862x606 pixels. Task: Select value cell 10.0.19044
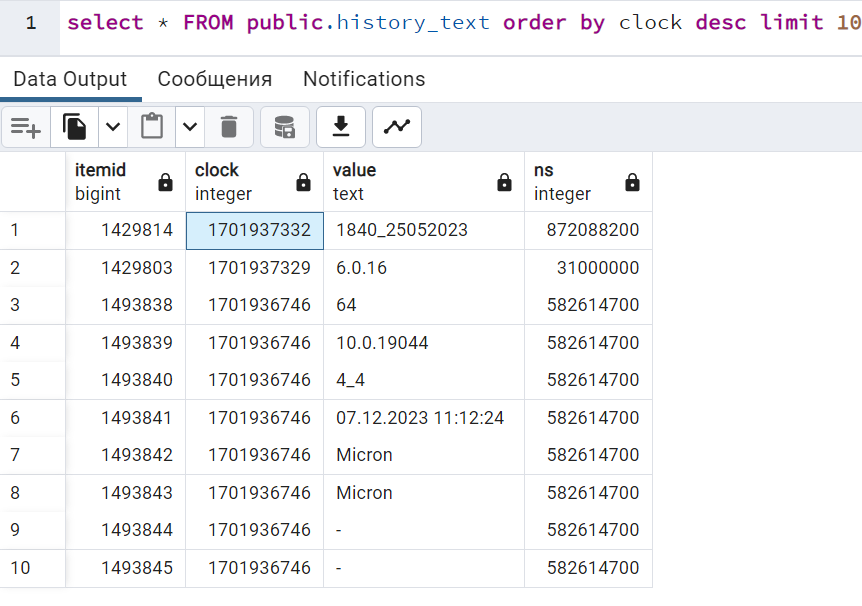pyautogui.click(x=424, y=343)
